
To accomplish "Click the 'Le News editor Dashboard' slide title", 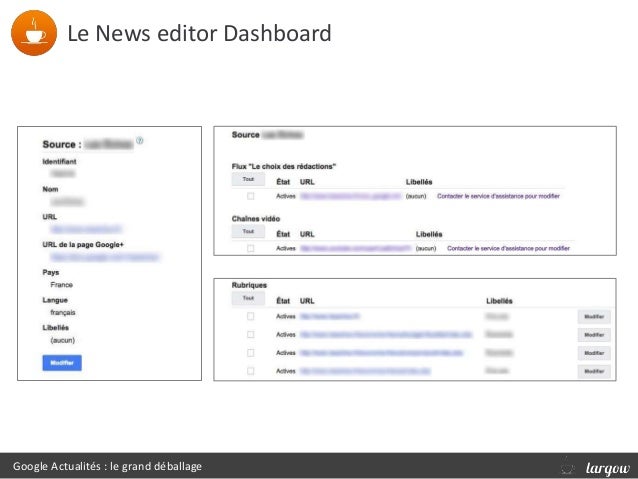I will pos(199,33).
